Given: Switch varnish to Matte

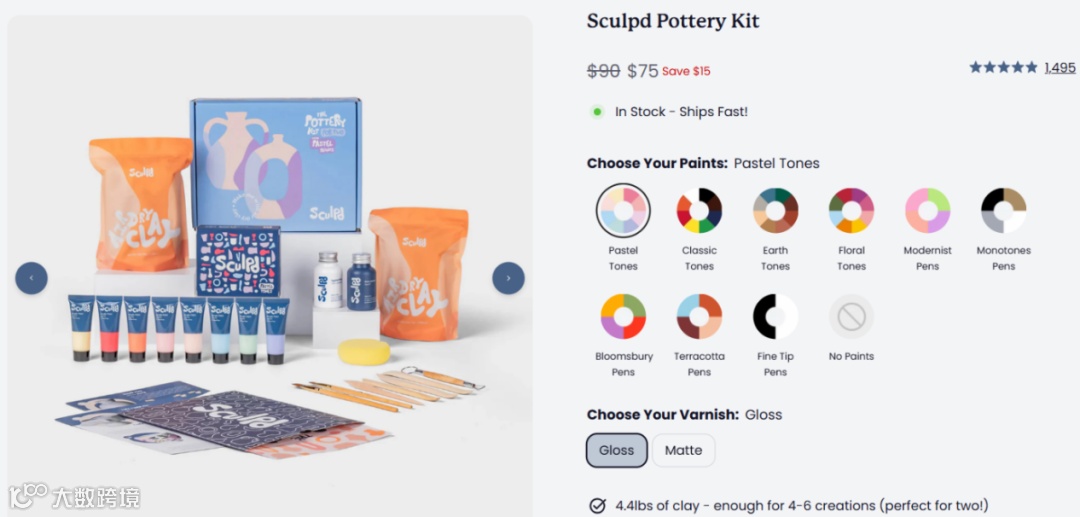Looking at the screenshot, I should point(683,450).
